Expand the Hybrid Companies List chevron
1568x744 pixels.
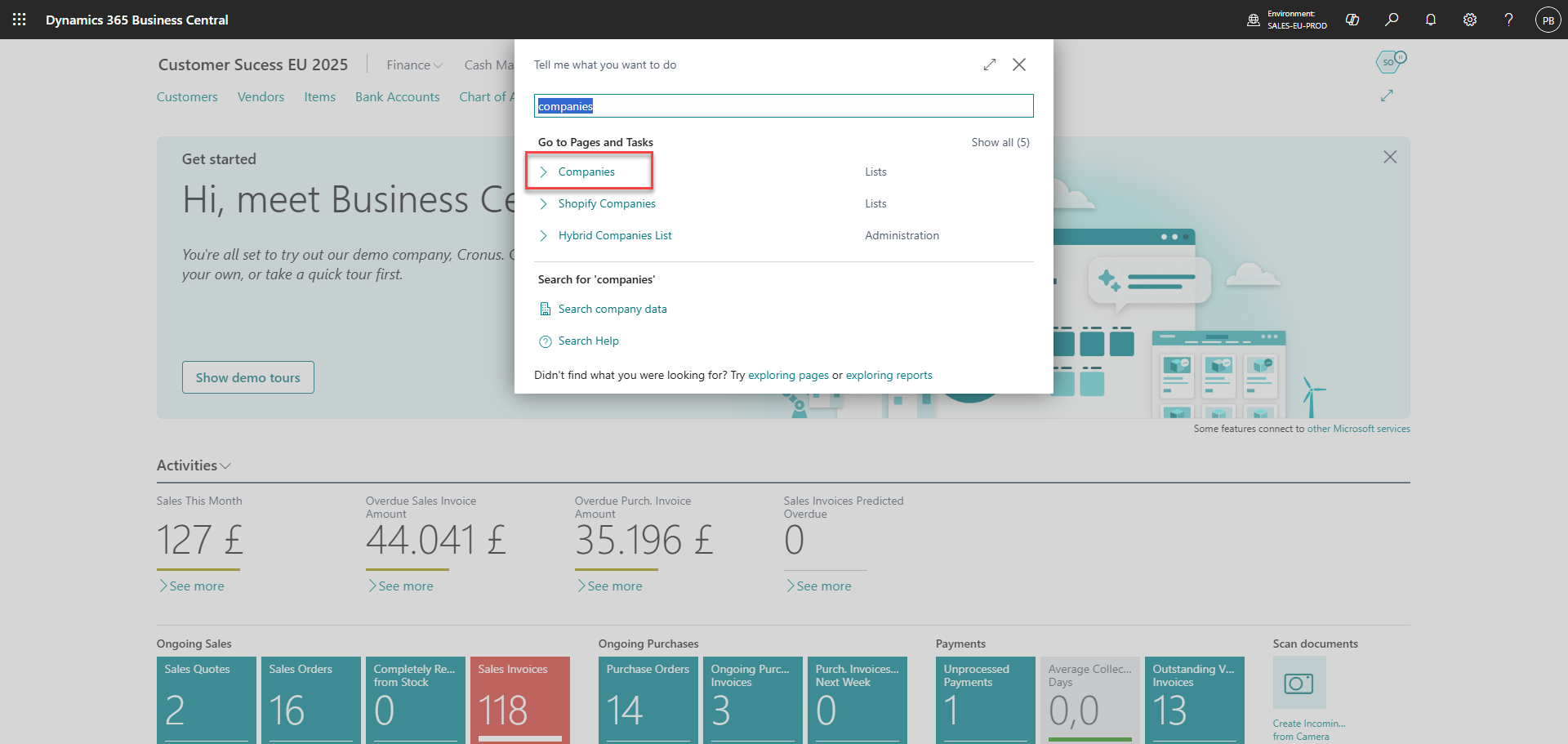tap(544, 235)
